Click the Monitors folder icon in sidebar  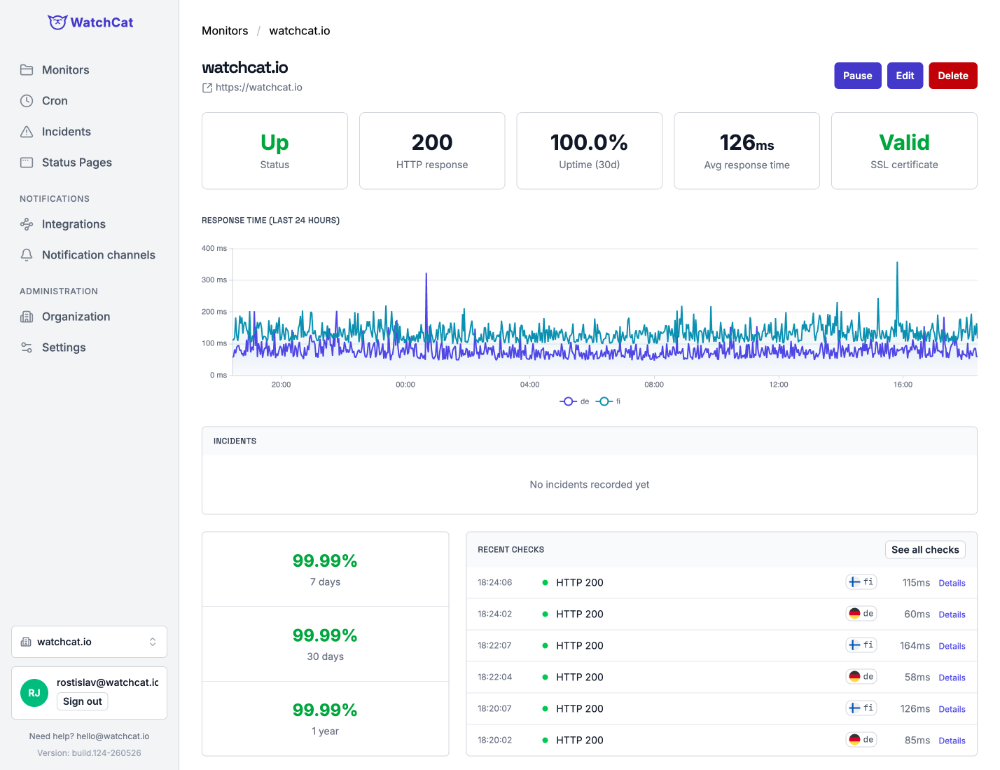(x=26, y=70)
